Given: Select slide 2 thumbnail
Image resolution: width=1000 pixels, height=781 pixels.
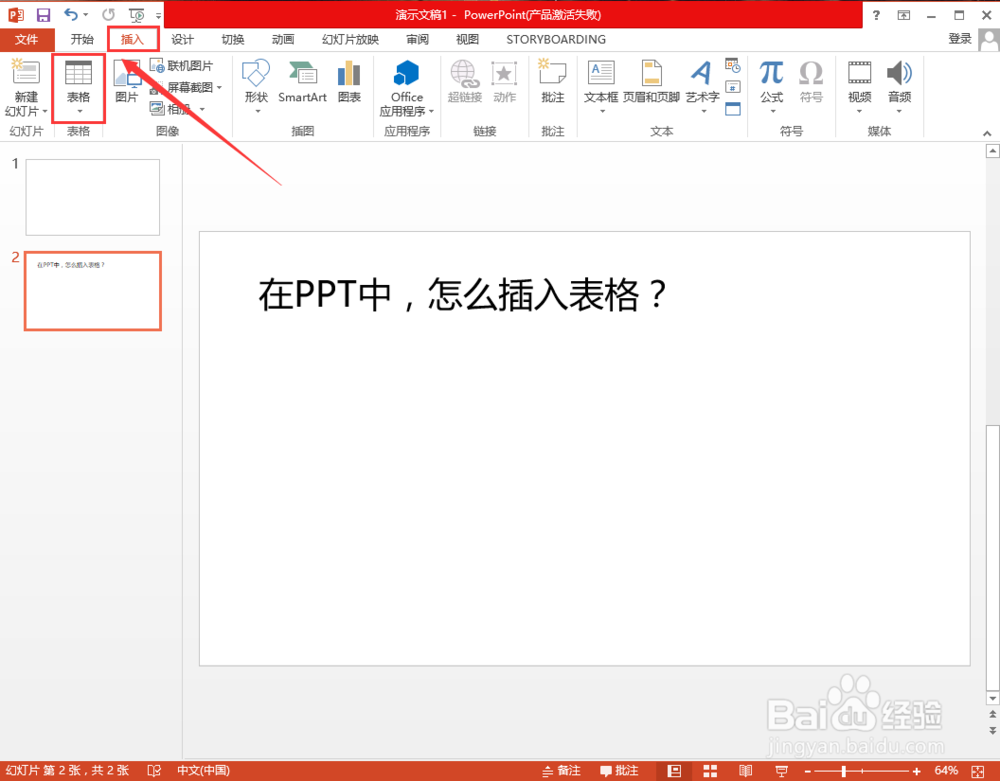Looking at the screenshot, I should pyautogui.click(x=92, y=291).
